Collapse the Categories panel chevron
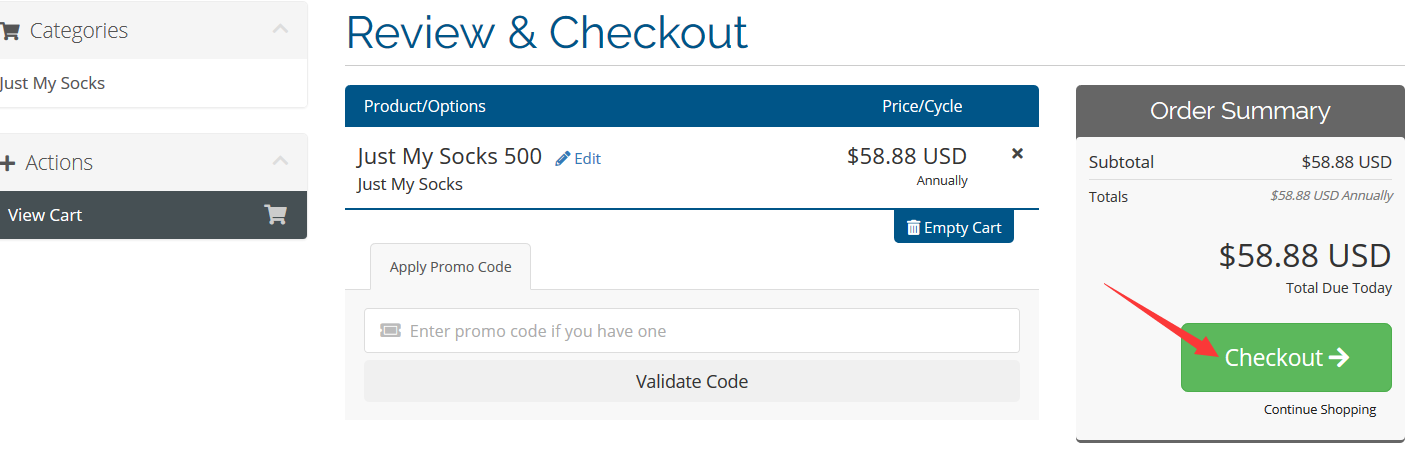 (x=281, y=29)
